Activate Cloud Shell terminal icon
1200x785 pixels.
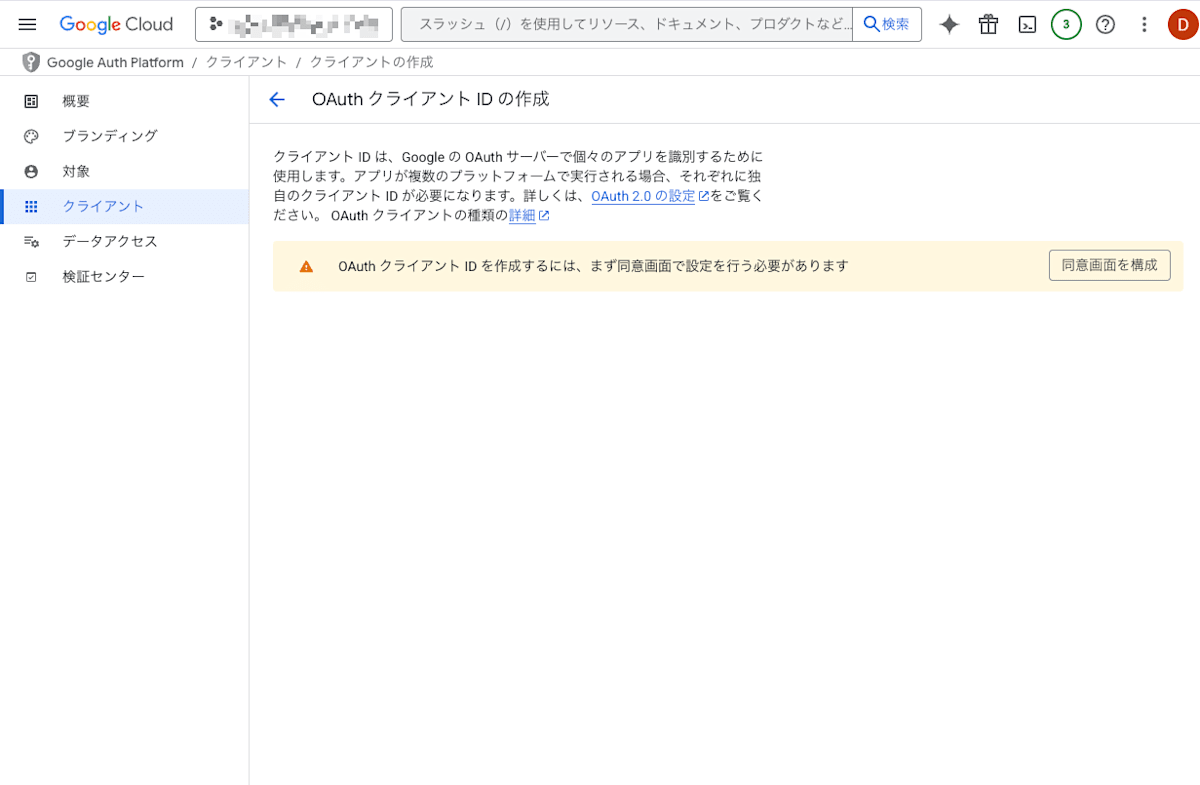[1027, 25]
